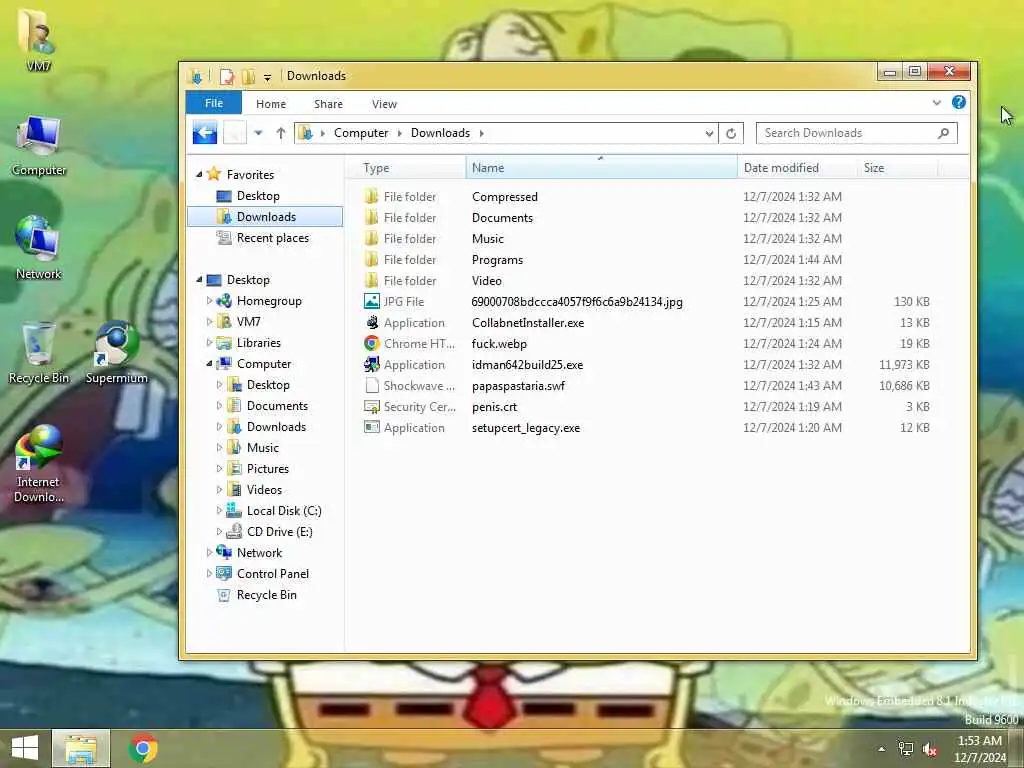Open the VM7 desktop folder icon
The image size is (1024, 768).
click(37, 38)
